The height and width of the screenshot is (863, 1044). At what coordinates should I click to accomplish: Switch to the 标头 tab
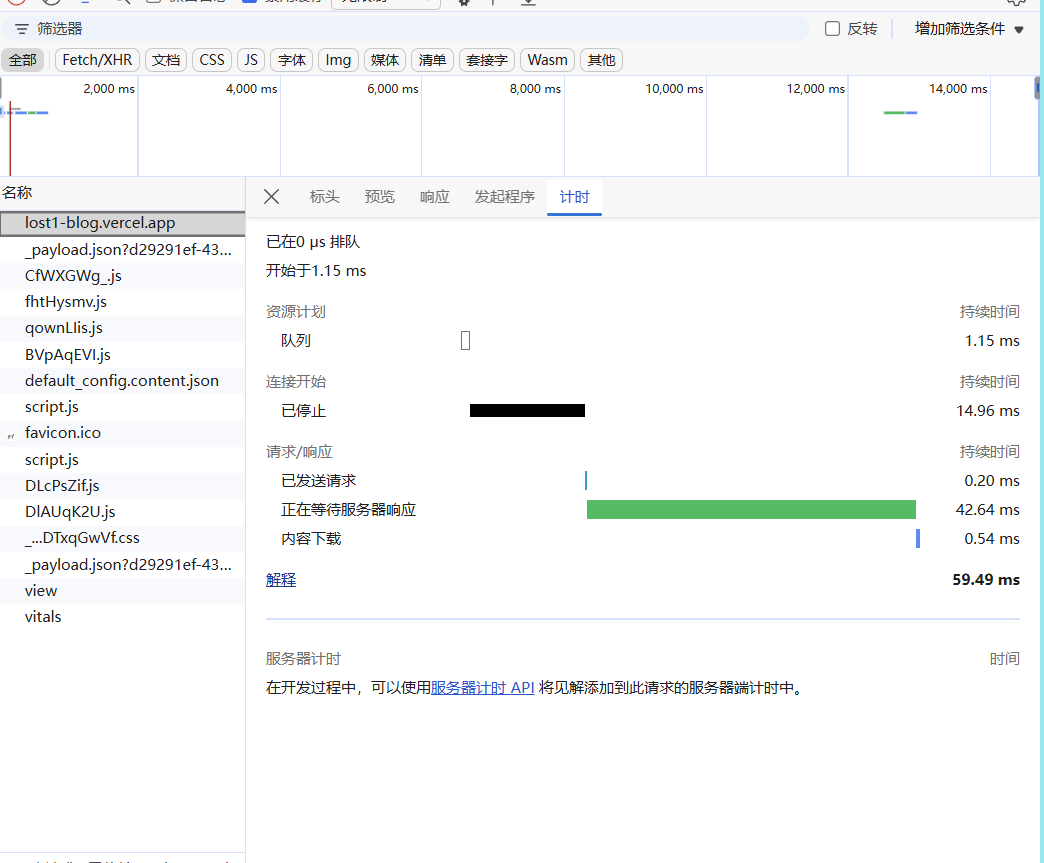pyautogui.click(x=324, y=197)
